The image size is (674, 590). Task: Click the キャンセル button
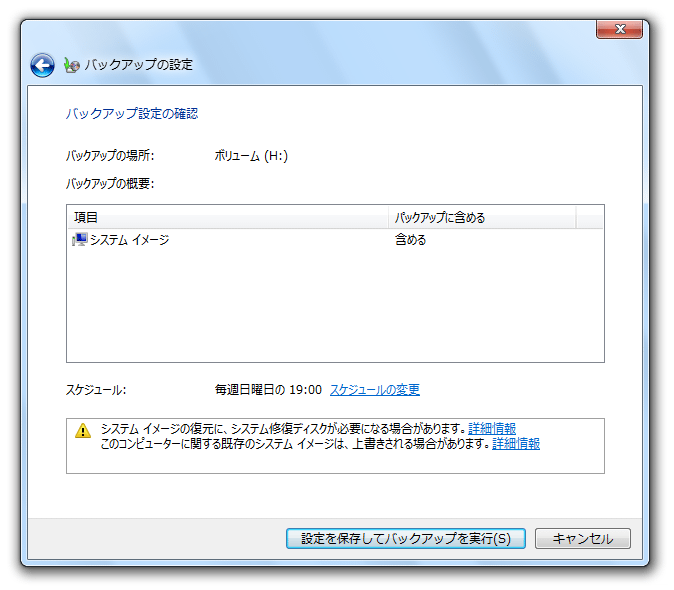(x=583, y=538)
